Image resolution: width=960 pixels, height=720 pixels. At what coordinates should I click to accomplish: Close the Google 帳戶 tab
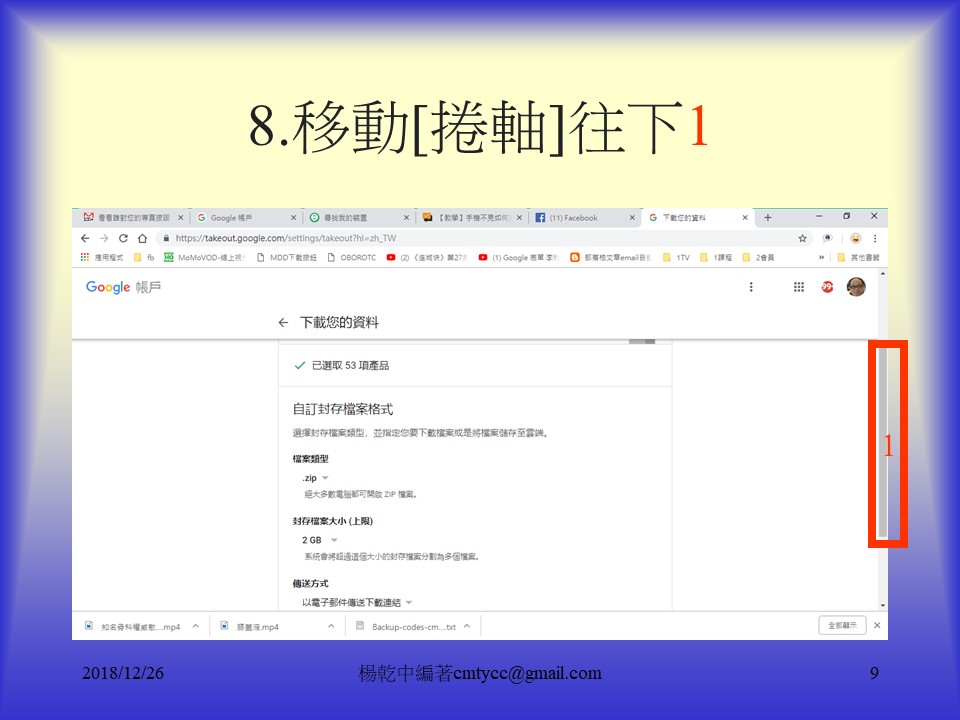pyautogui.click(x=293, y=217)
